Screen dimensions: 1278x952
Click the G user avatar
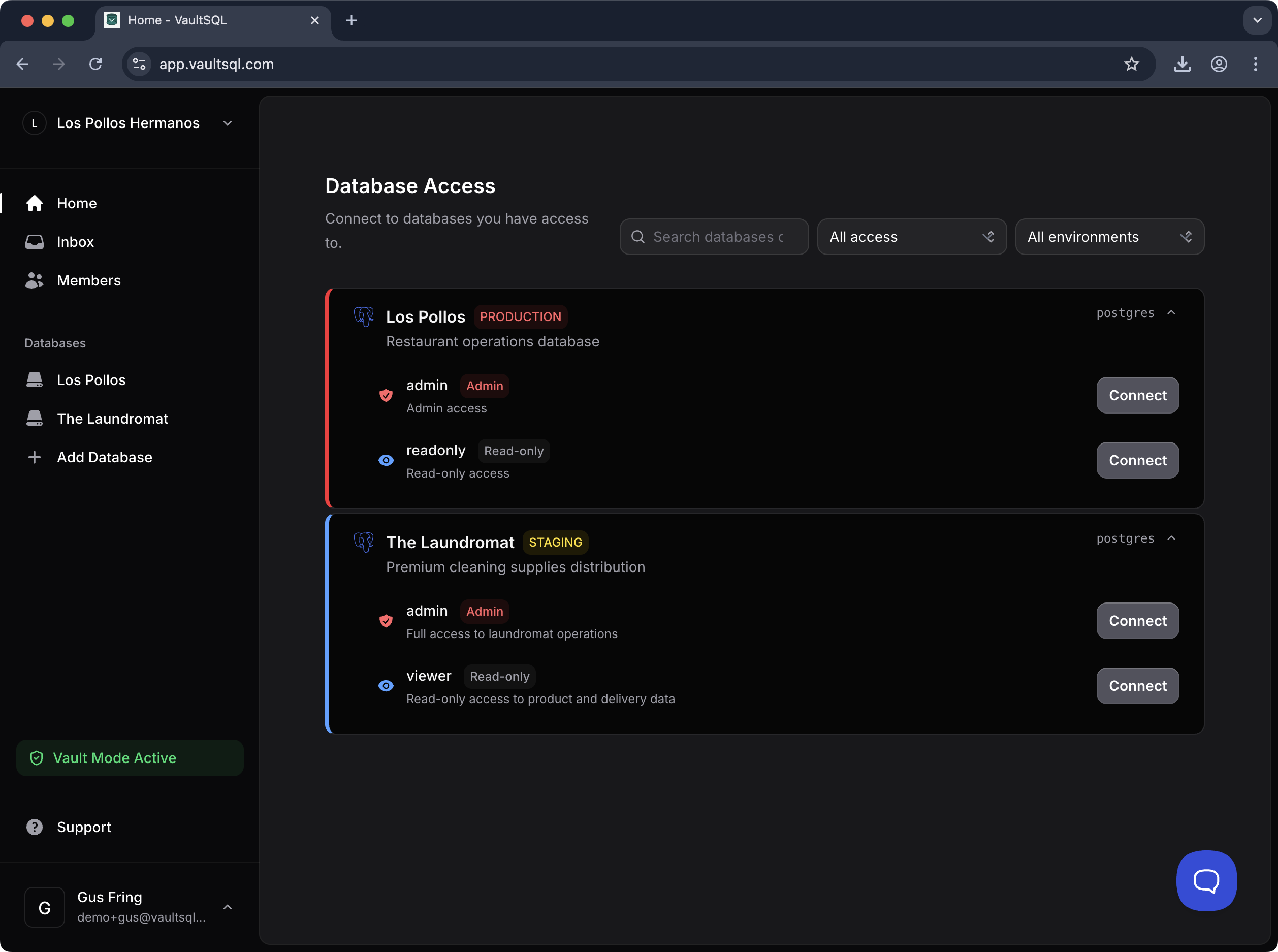click(44, 907)
